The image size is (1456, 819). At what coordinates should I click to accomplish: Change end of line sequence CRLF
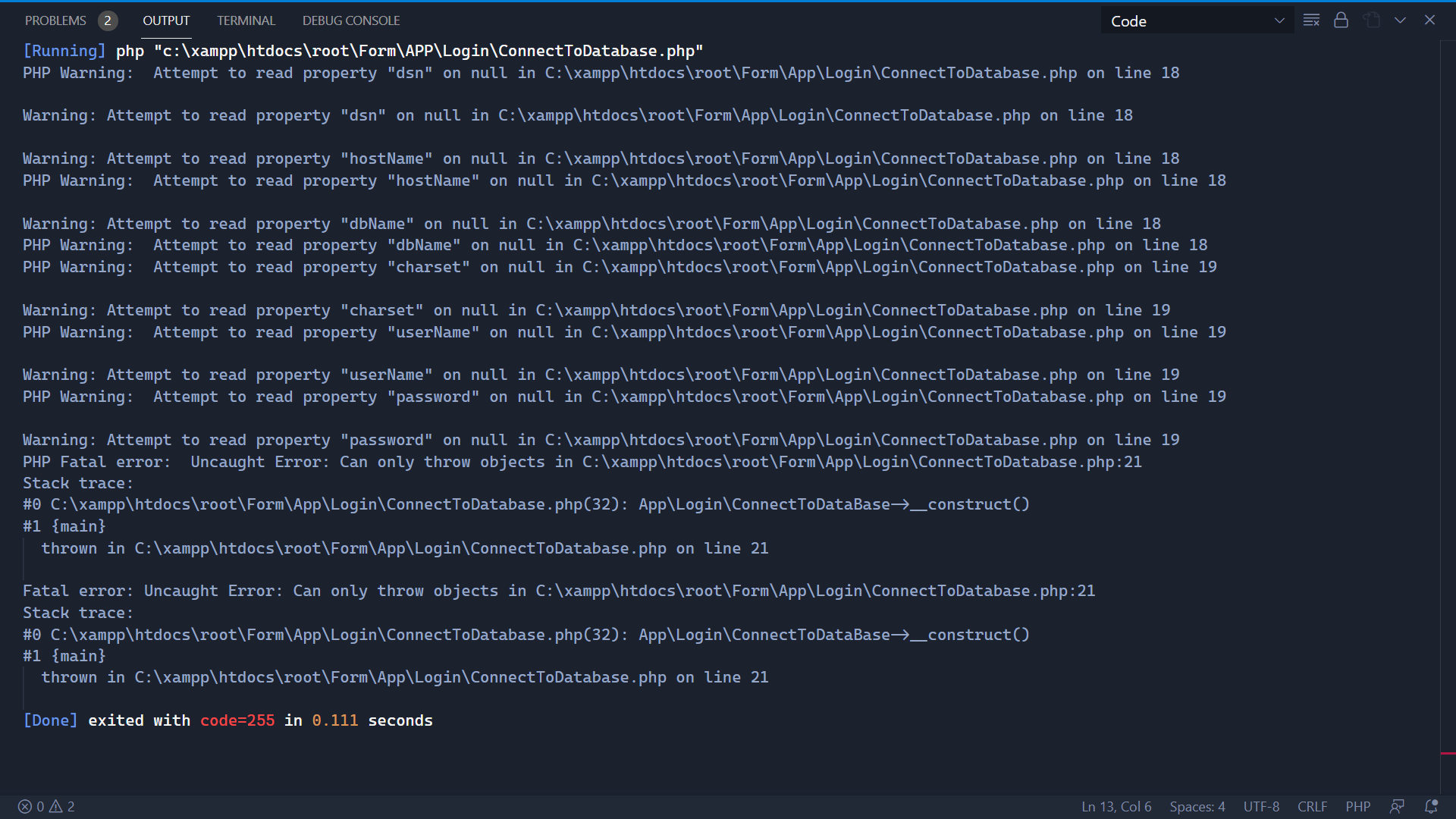1312,807
